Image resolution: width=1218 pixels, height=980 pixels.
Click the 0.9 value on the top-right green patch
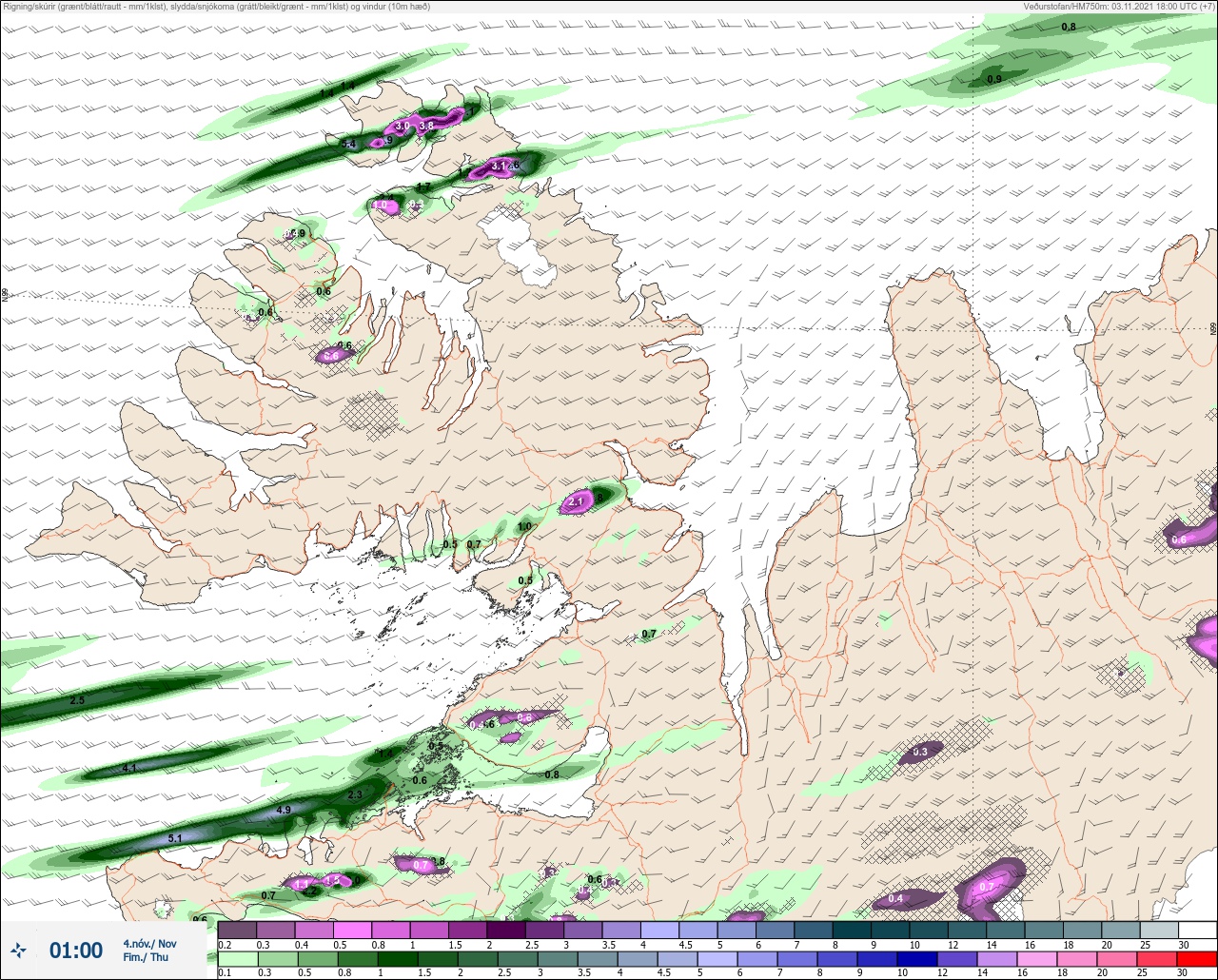click(994, 79)
